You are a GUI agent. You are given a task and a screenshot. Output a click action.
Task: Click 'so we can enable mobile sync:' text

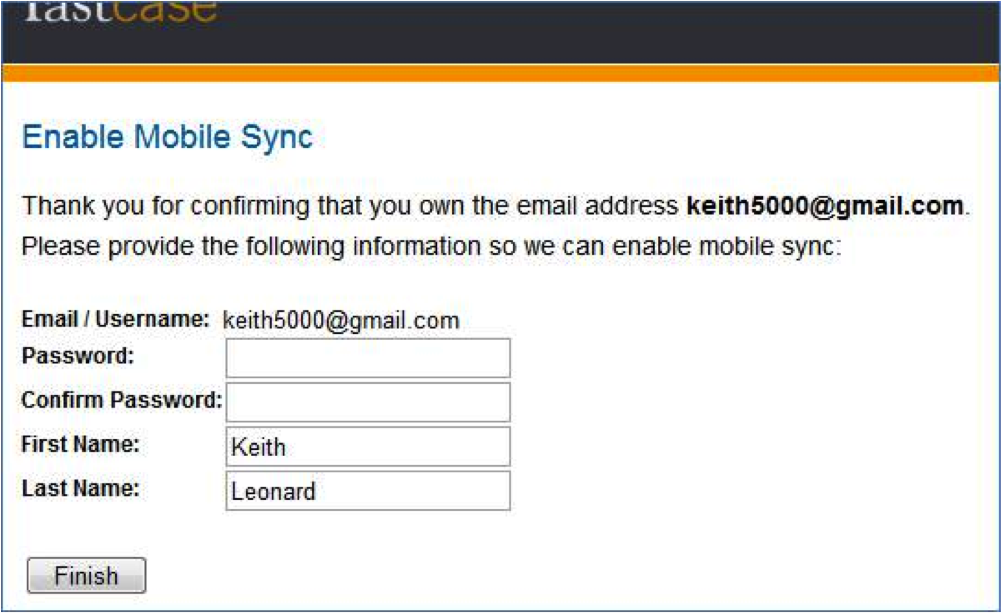click(682, 245)
